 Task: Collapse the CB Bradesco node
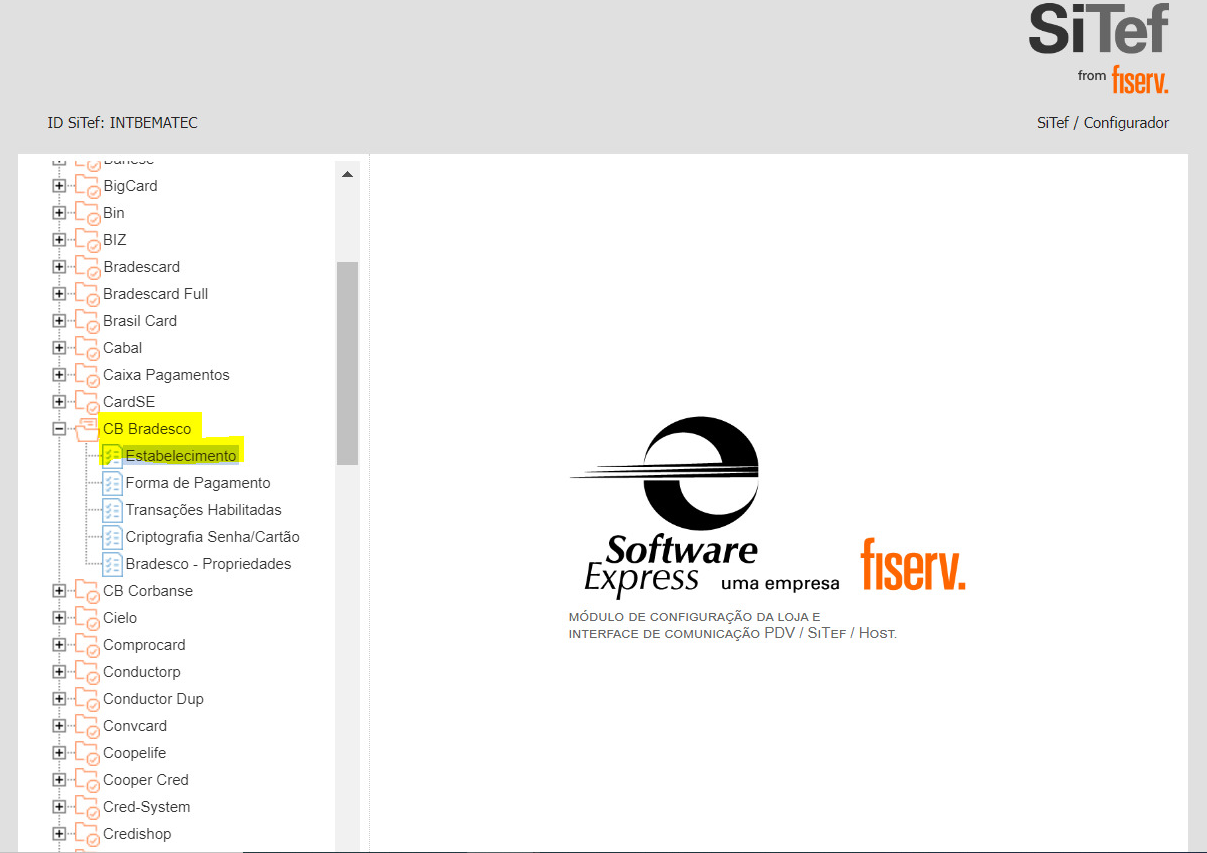[59, 429]
